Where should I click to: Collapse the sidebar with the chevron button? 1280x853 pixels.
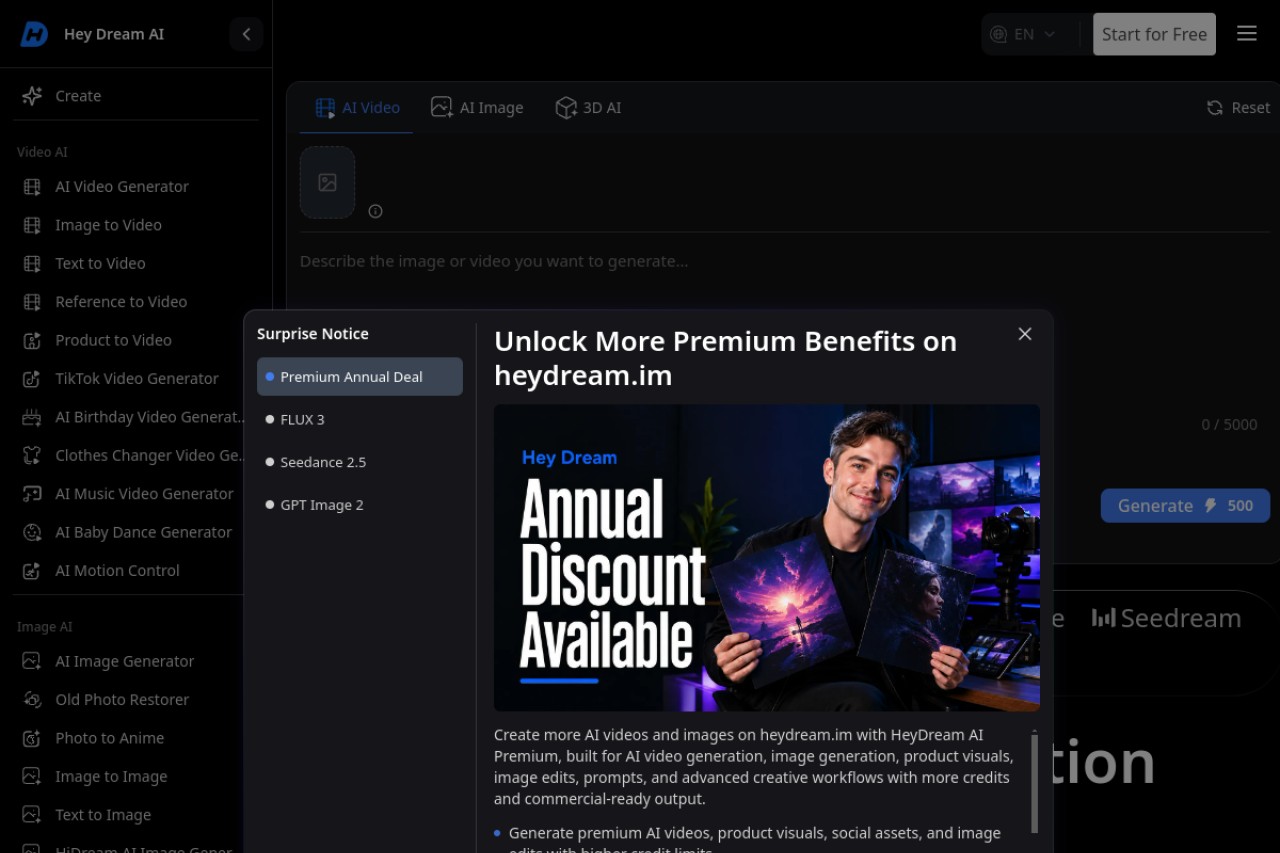tap(246, 34)
